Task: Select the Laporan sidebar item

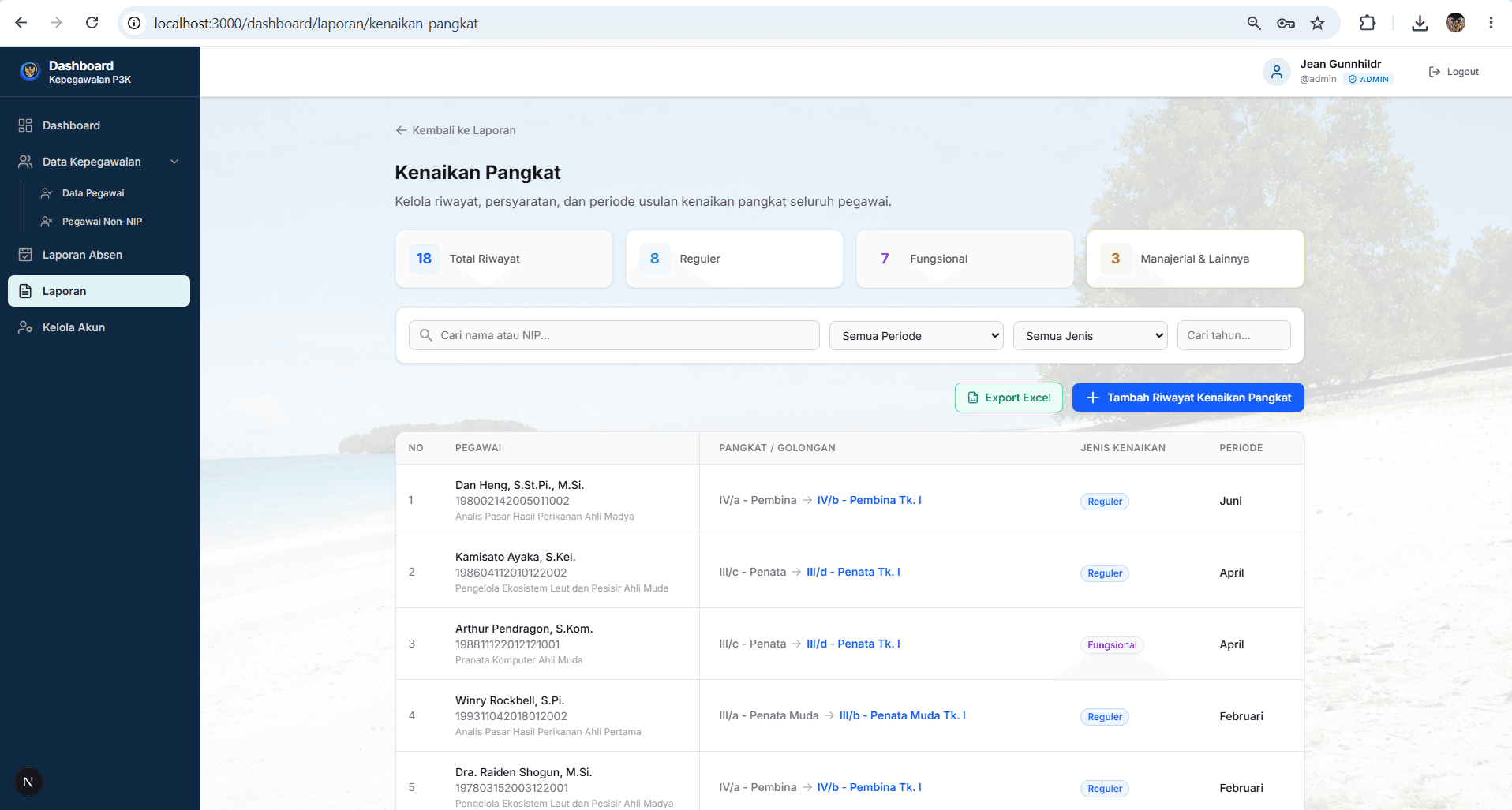Action: pyautogui.click(x=99, y=291)
